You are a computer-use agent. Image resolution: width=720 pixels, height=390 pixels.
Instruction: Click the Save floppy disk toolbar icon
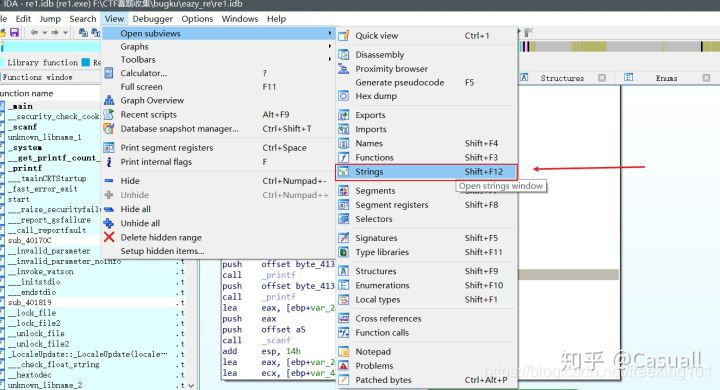(14, 33)
